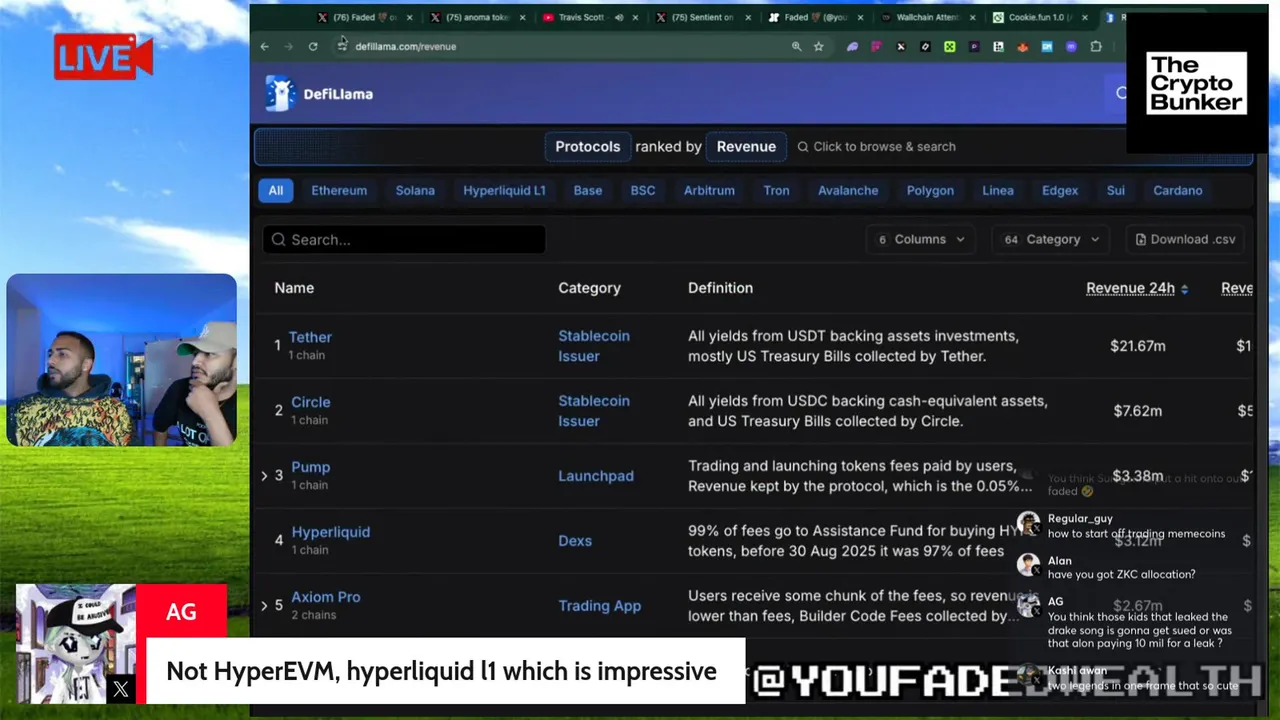Open the browser Extensions puzzle icon
The image size is (1280, 720).
click(x=1096, y=46)
